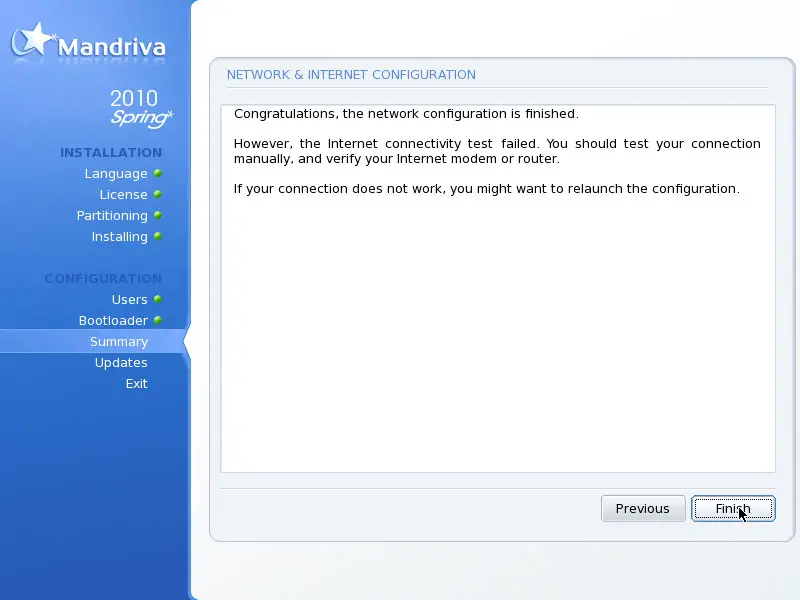Go back with the Previous button
800x600 pixels.
click(x=643, y=508)
